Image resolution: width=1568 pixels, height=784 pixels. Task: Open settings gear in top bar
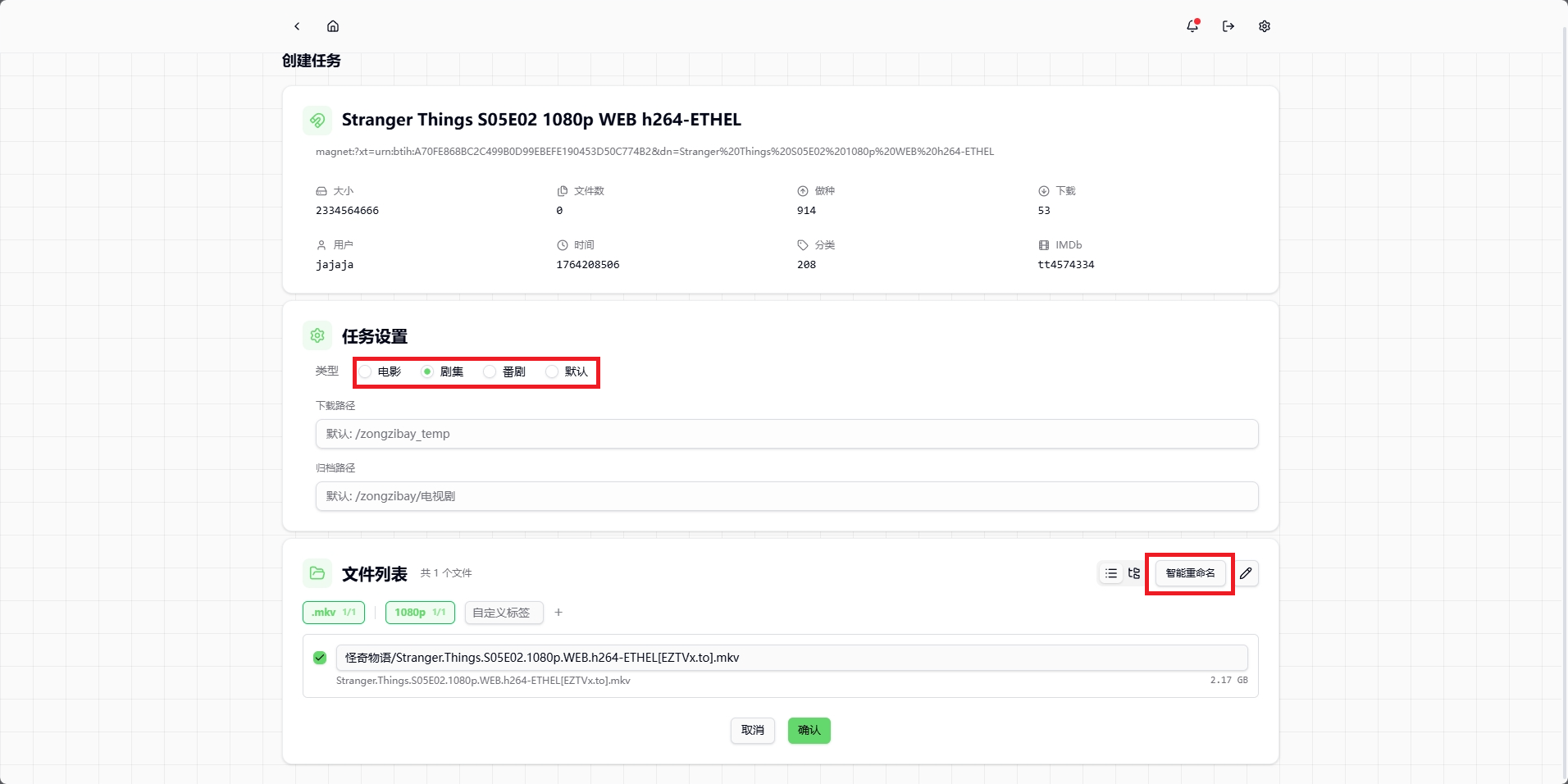pyautogui.click(x=1265, y=26)
